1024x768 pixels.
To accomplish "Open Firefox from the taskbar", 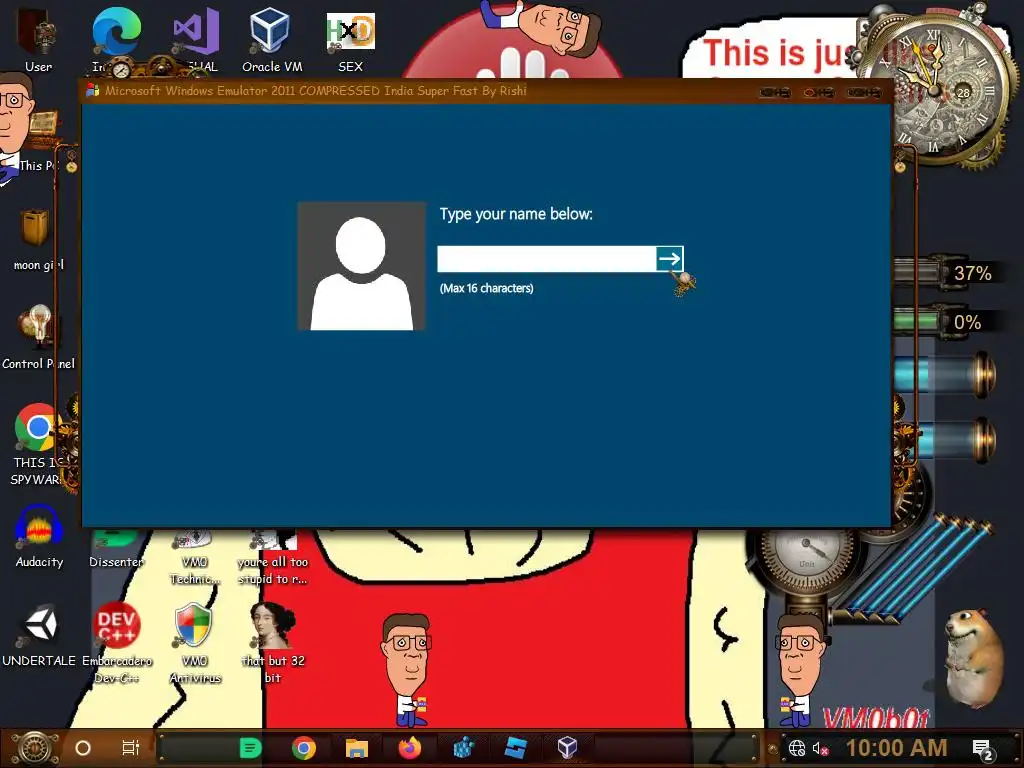I will 409,748.
